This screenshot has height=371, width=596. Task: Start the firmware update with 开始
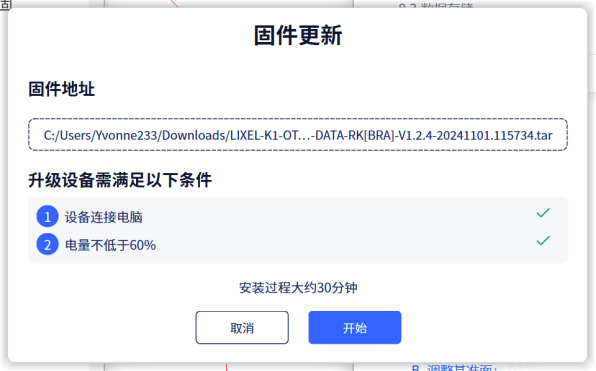tap(355, 328)
